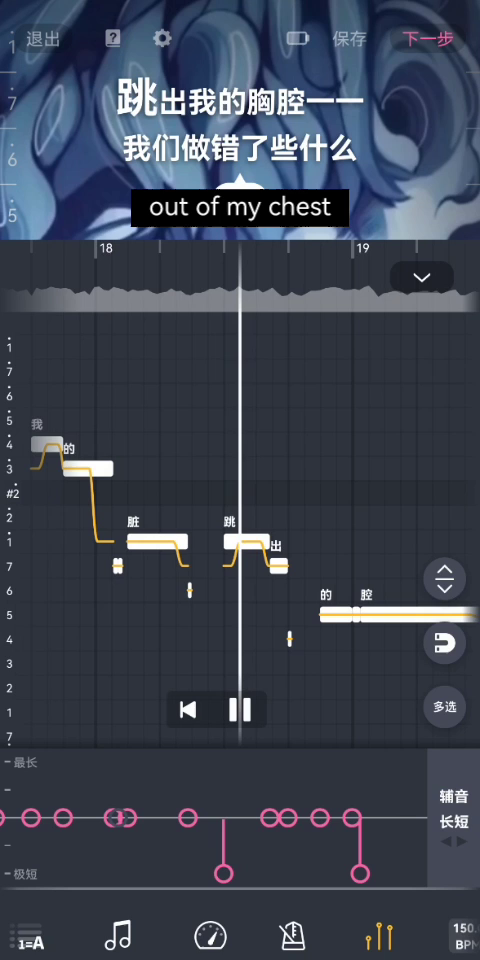Screen dimensions: 480x960
Task: Open the 150 BPM tempo setting
Action: tap(464, 936)
